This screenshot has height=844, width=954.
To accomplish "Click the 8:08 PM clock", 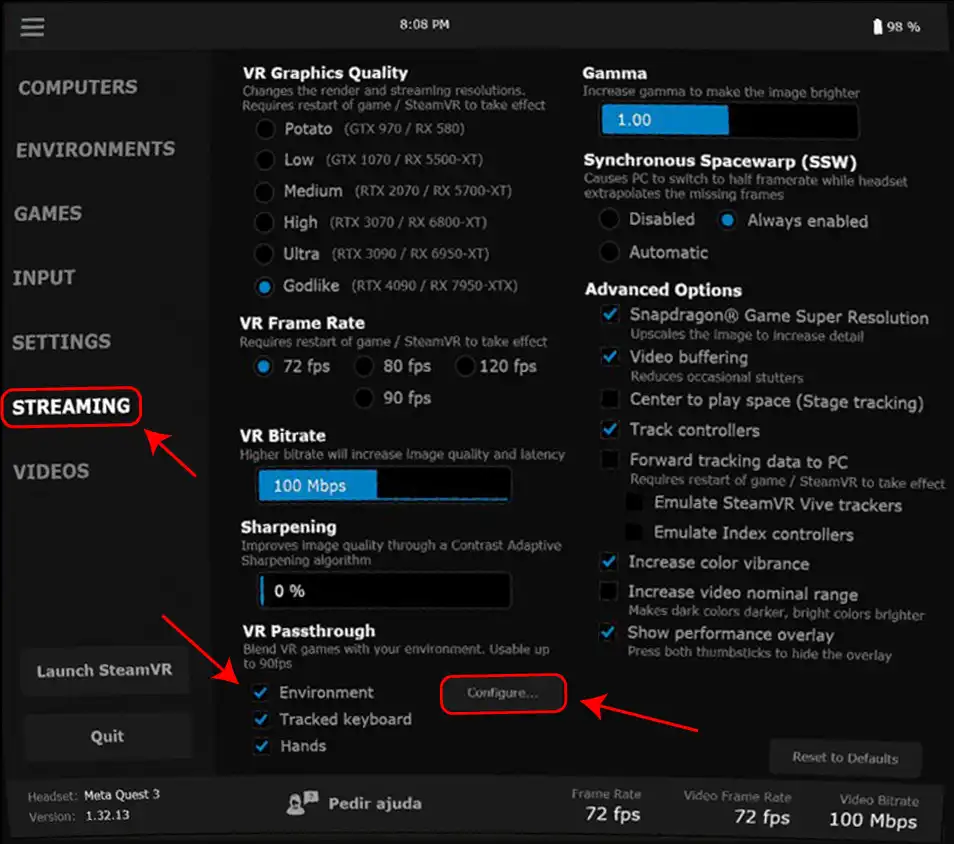I will [425, 24].
